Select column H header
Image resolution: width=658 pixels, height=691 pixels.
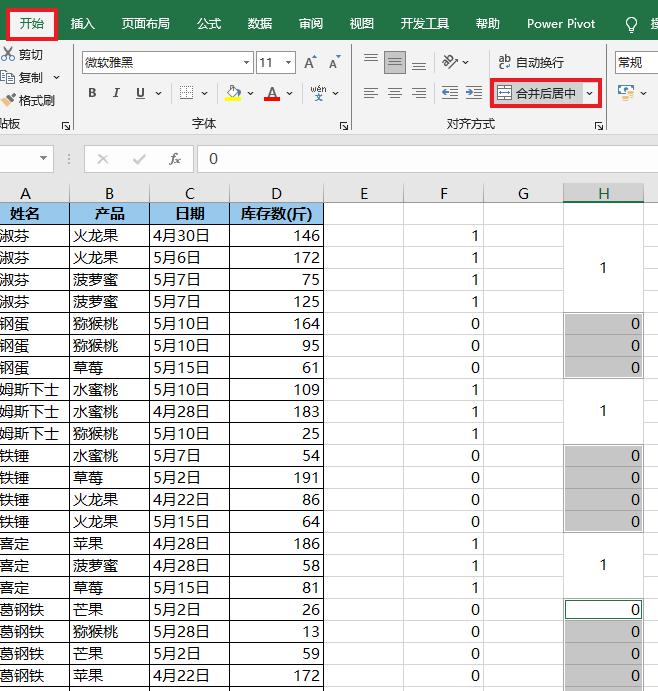tap(603, 193)
